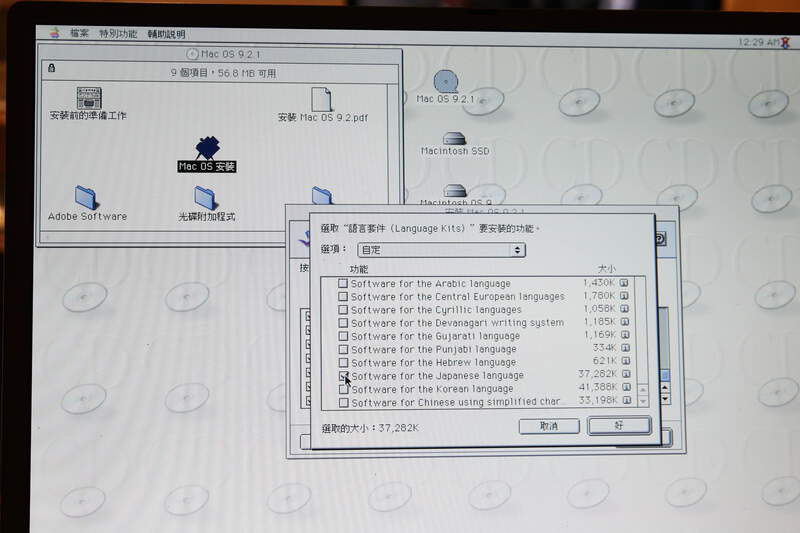Image resolution: width=800 pixels, height=533 pixels.
Task: Click the 功能 column header
Action: click(x=359, y=269)
